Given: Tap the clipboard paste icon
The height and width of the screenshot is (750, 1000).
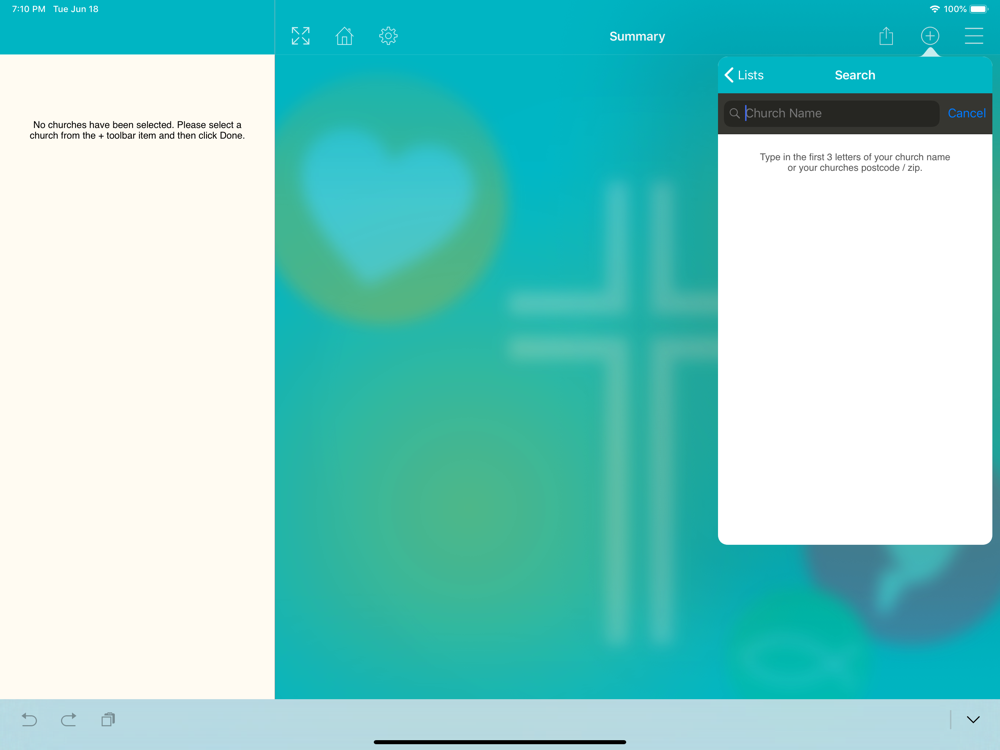Looking at the screenshot, I should 108,719.
